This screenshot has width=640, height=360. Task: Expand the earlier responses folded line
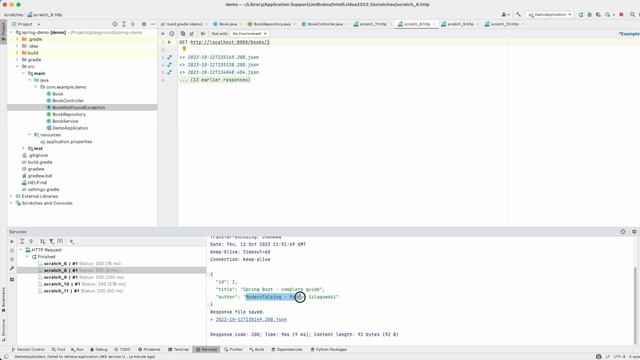pyautogui.click(x=215, y=80)
